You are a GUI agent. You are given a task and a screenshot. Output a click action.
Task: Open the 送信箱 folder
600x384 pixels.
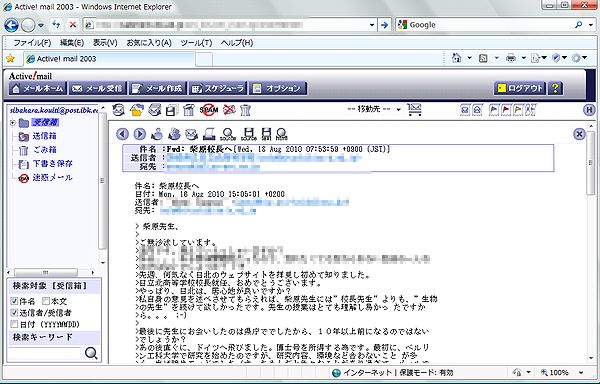(44, 136)
